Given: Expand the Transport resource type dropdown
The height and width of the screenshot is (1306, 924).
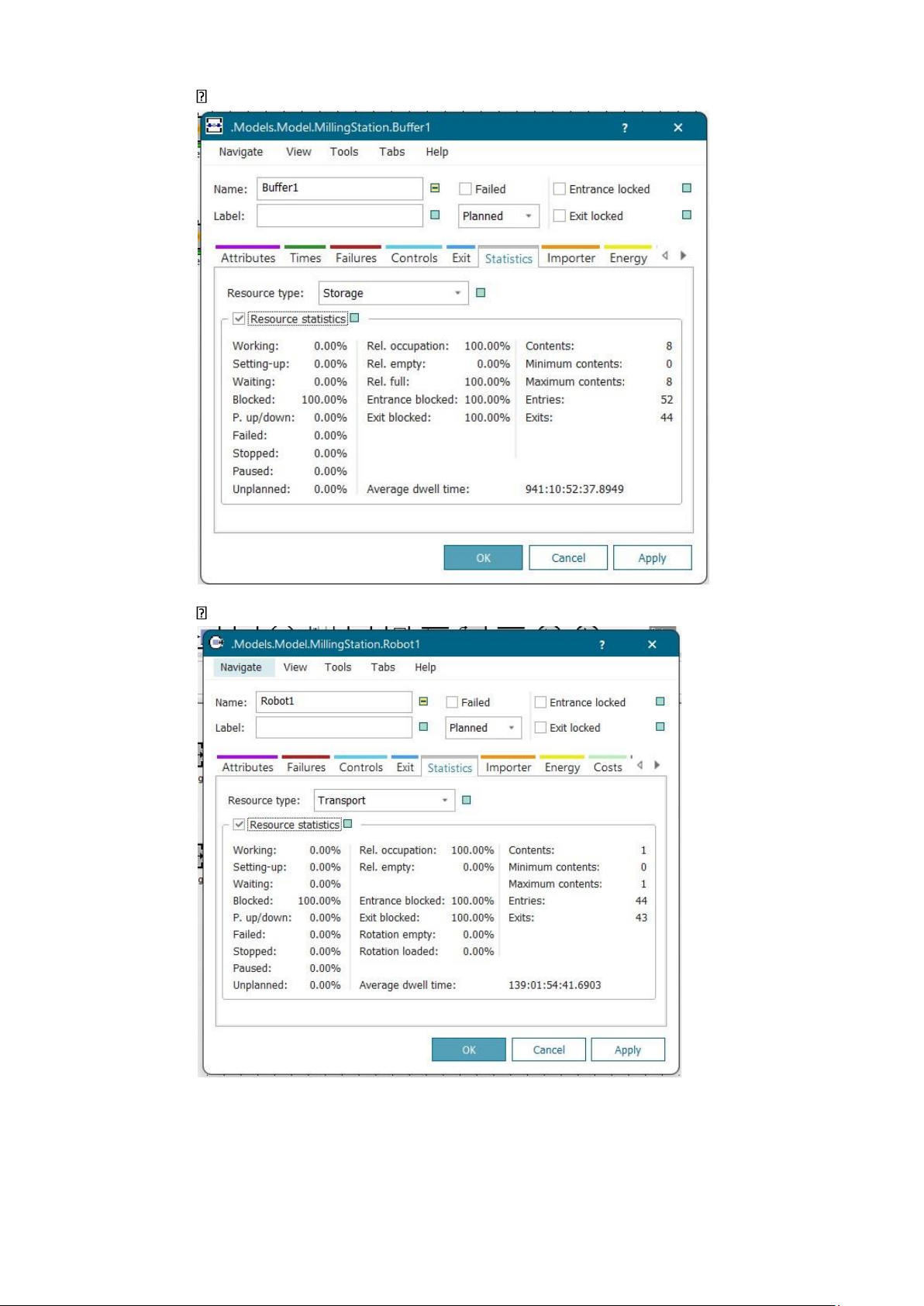Looking at the screenshot, I should (x=384, y=801).
